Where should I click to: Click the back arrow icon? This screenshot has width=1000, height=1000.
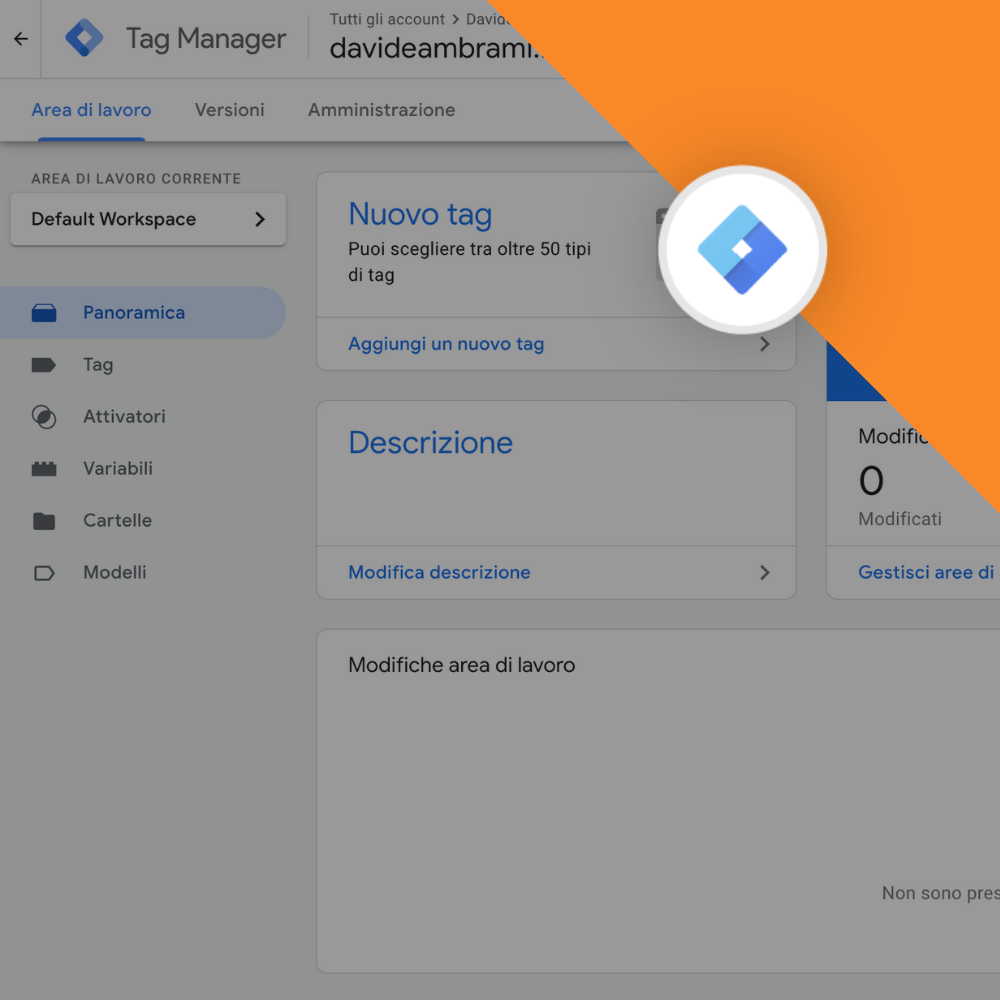click(x=21, y=39)
